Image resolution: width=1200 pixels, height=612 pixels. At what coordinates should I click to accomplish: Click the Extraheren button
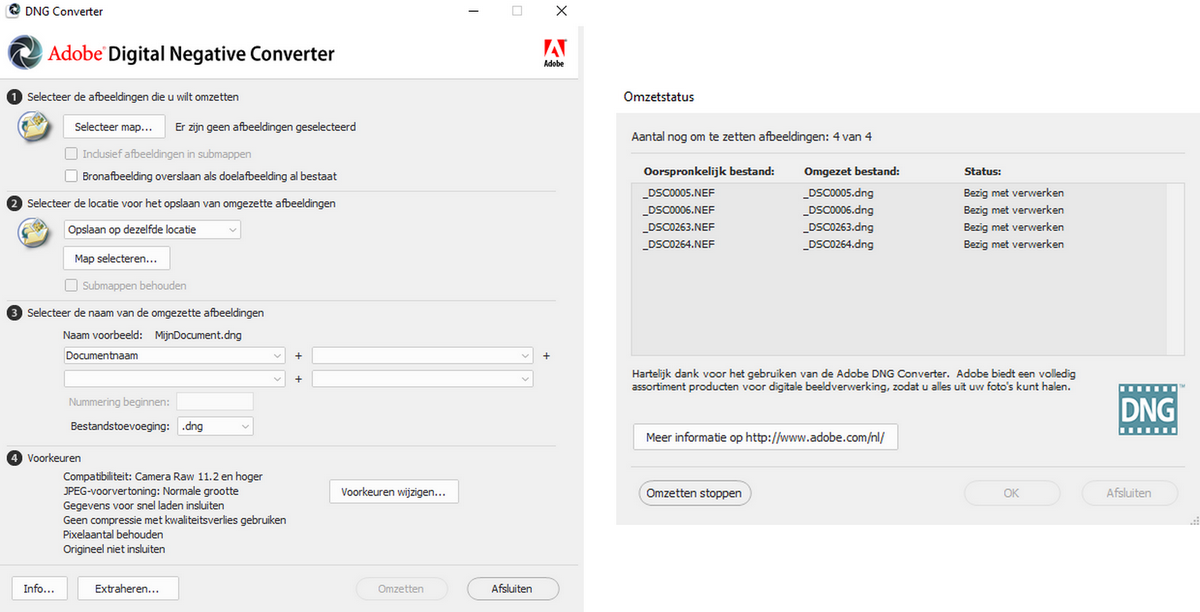[x=128, y=589]
